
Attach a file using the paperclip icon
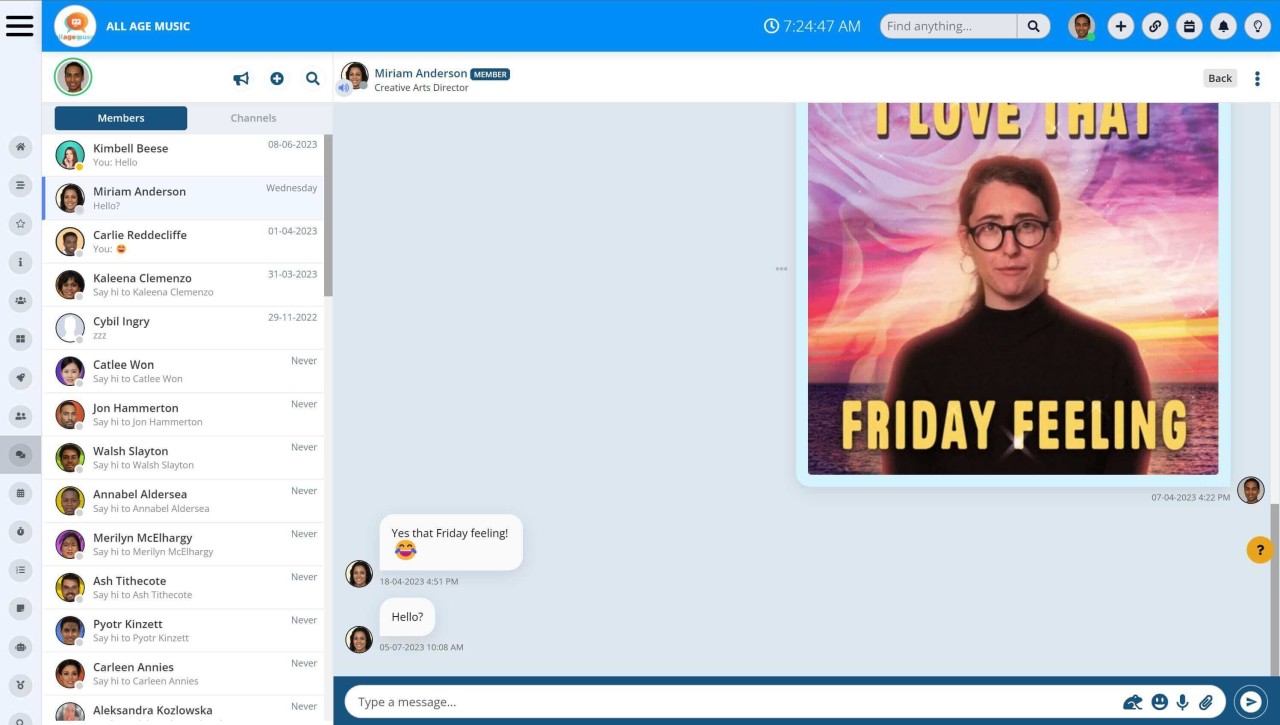pos(1207,701)
